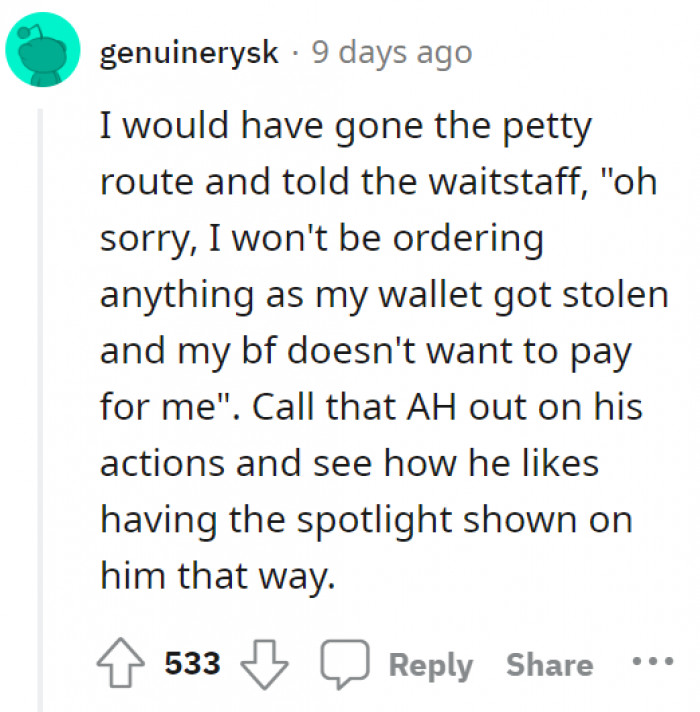This screenshot has height=712, width=700.
Task: Open the genuinerysk user profile
Action: (x=189, y=52)
